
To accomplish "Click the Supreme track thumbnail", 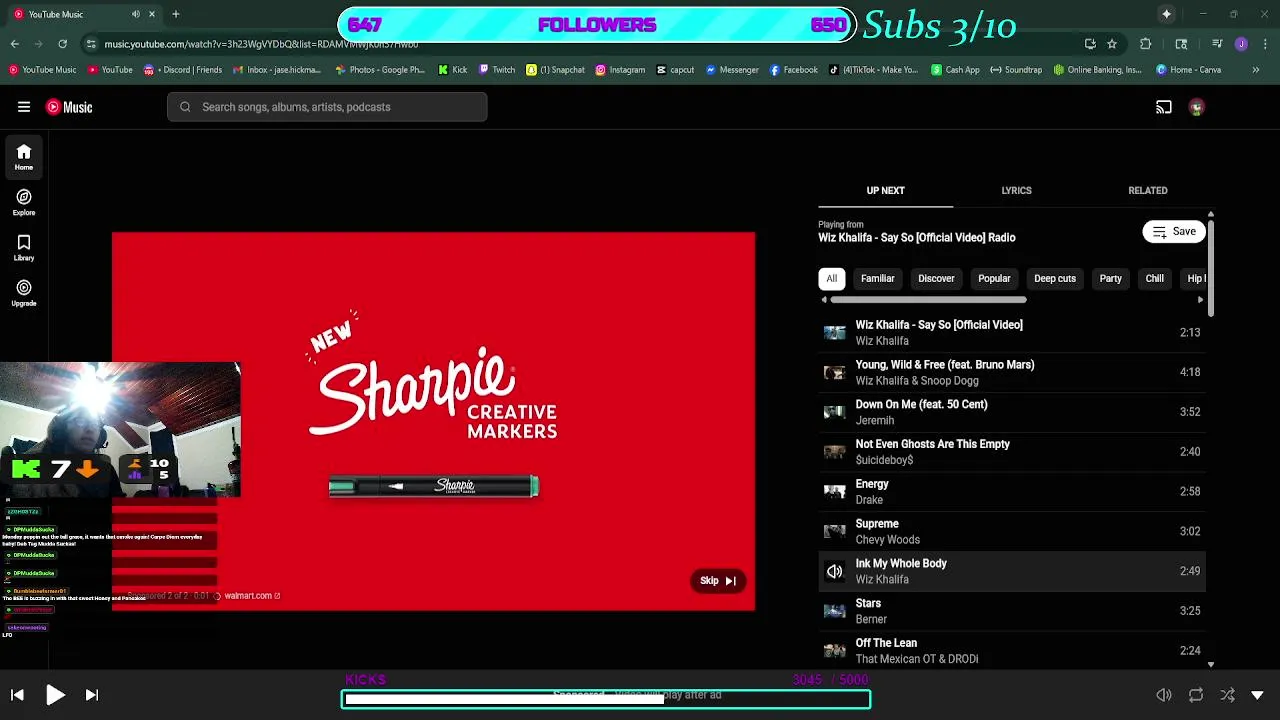I will coord(834,531).
